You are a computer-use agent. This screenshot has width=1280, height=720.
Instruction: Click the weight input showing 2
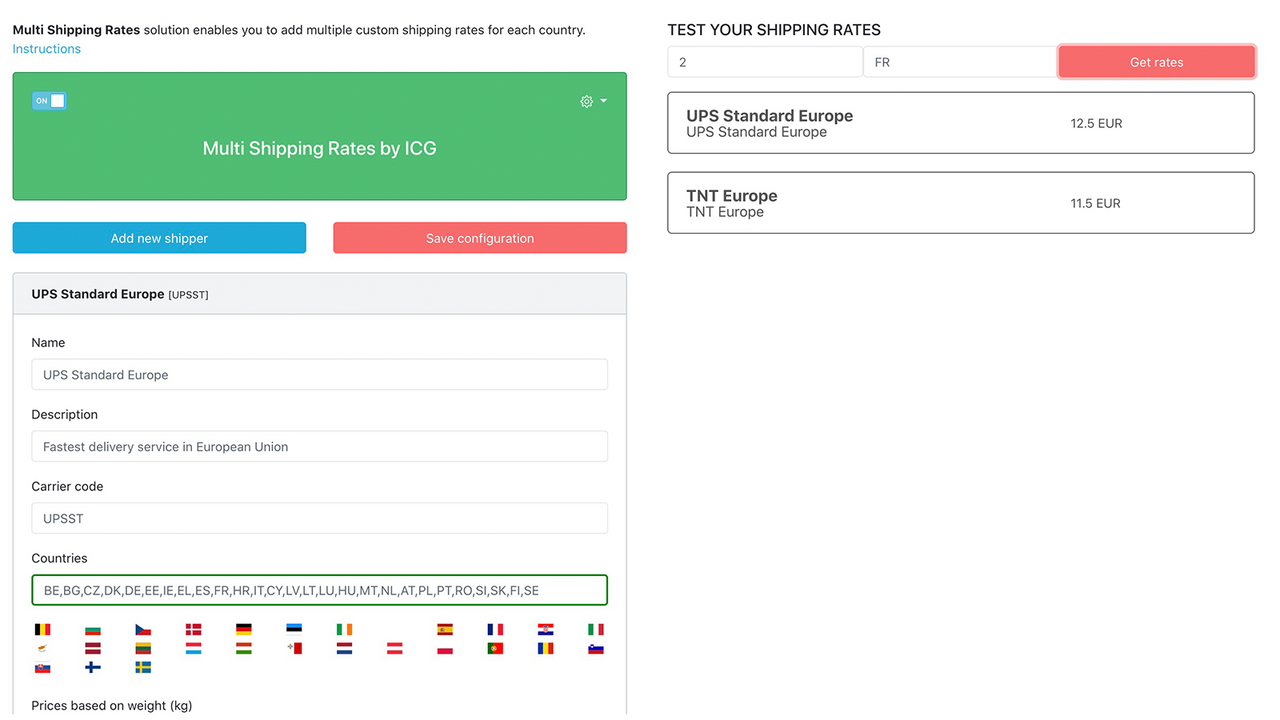tap(765, 61)
